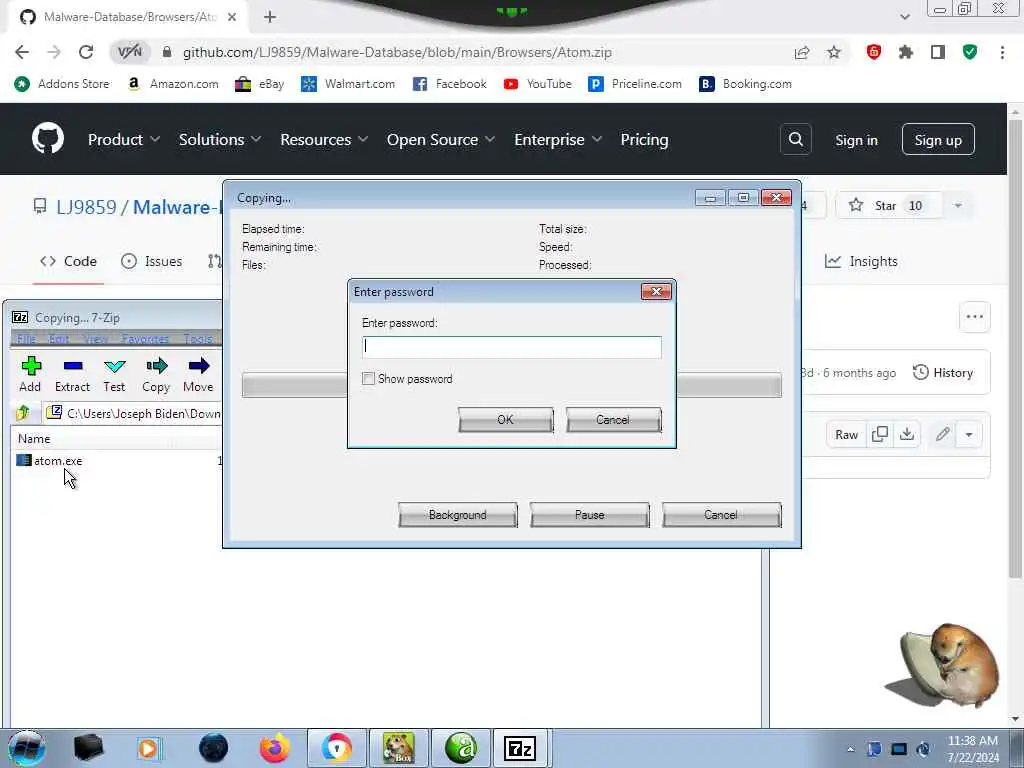Screen dimensions: 1024x768
Task: Open the YouTube bookmark
Action: (x=538, y=84)
